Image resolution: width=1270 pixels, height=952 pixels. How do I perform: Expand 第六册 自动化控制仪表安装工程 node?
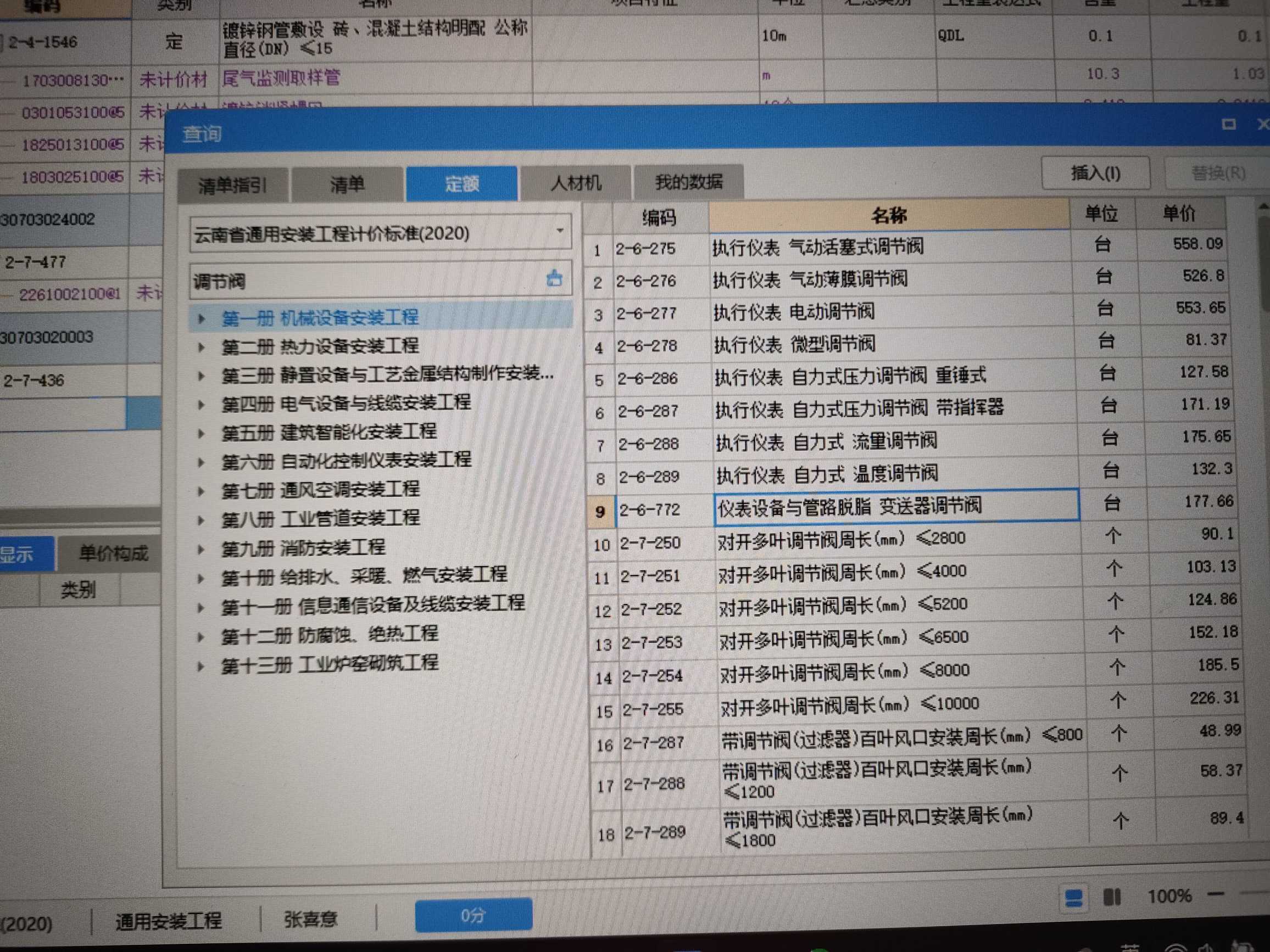[x=201, y=462]
